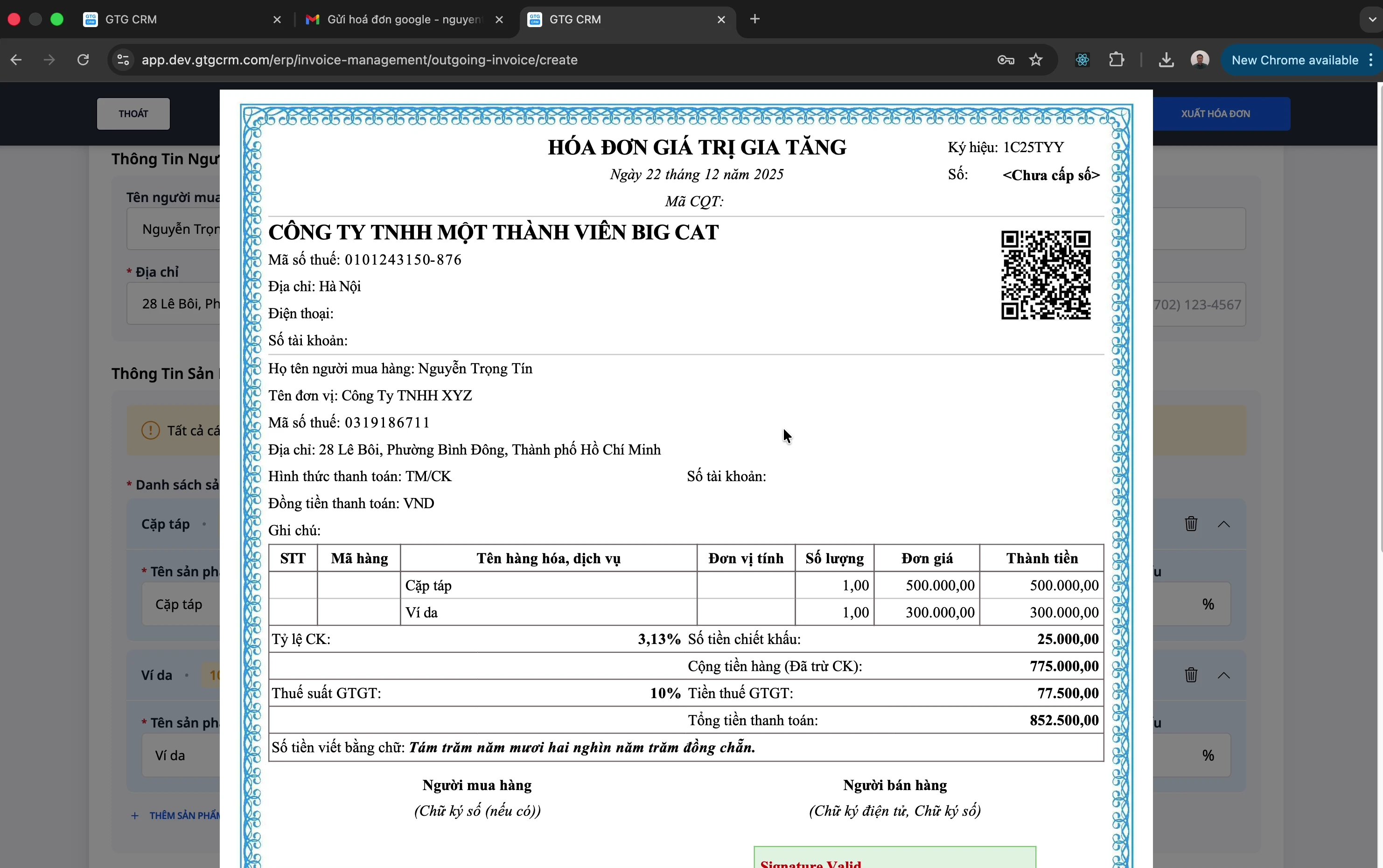This screenshot has width=1383, height=868.
Task: Click the site information icon in address bar
Action: click(x=123, y=60)
